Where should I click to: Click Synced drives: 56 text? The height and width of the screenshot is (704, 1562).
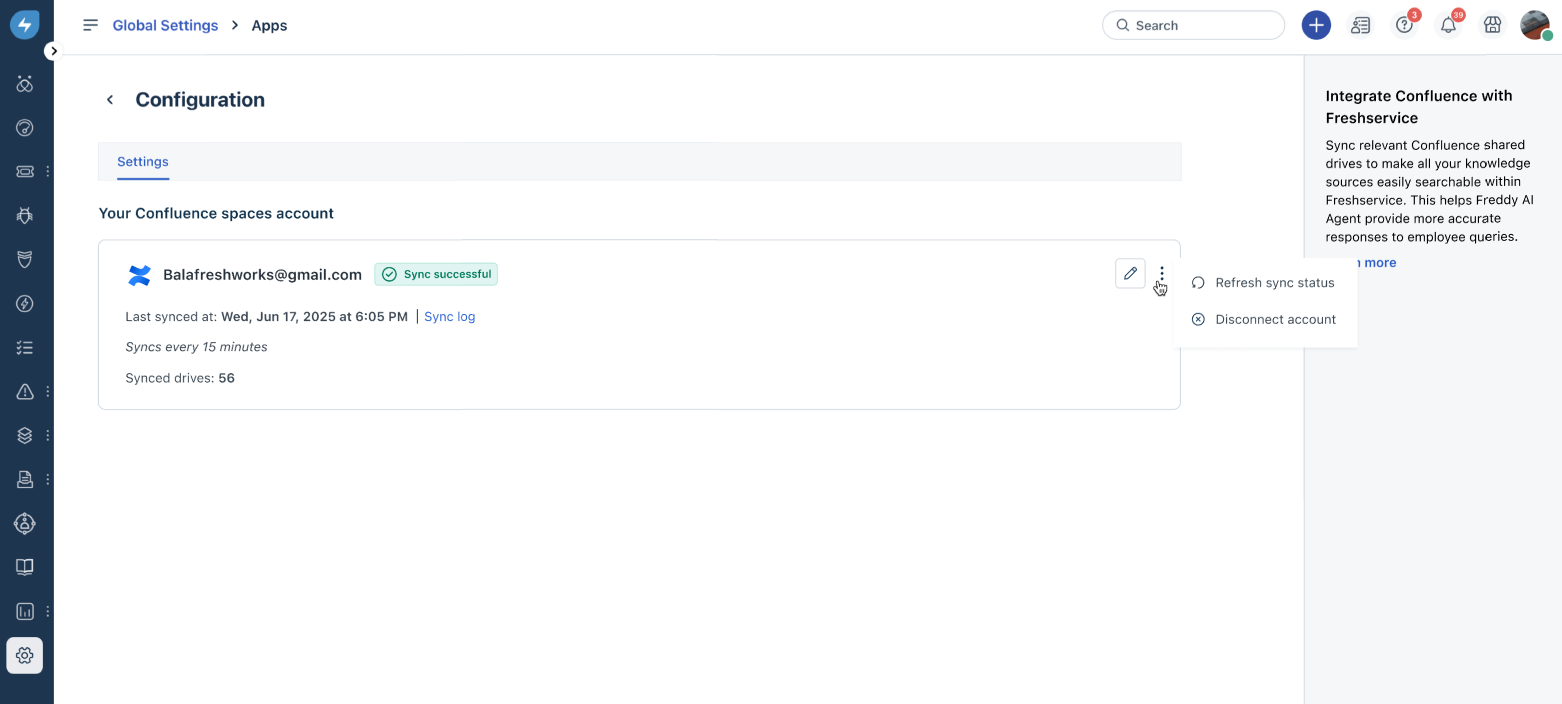coord(180,378)
